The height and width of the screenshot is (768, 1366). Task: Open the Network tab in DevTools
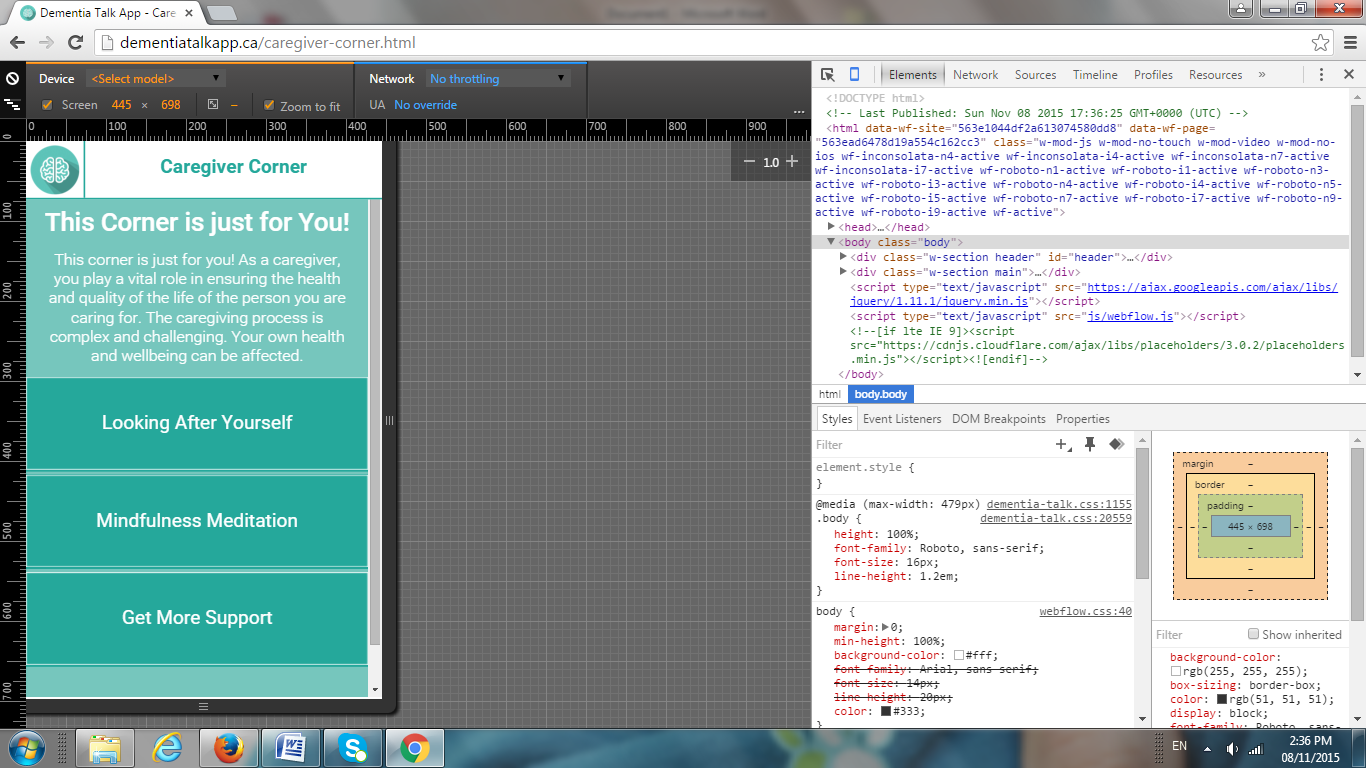tap(975, 75)
